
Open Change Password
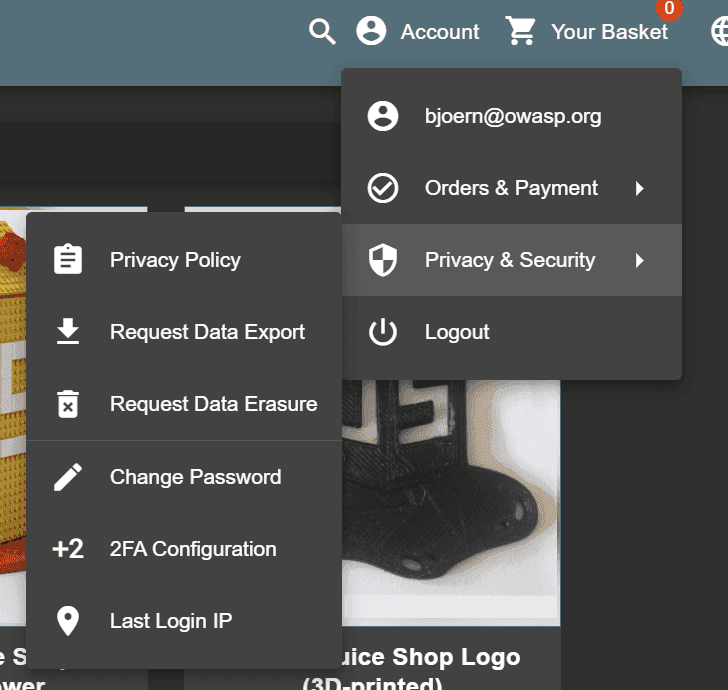(x=184, y=477)
